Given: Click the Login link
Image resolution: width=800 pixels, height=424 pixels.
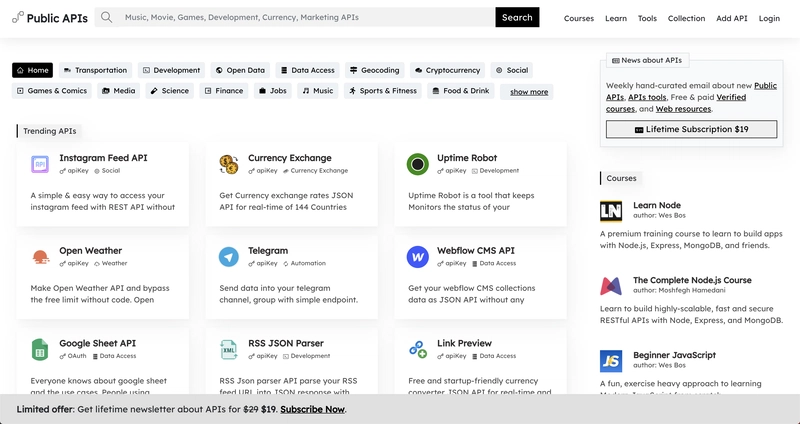Looking at the screenshot, I should click(x=769, y=18).
